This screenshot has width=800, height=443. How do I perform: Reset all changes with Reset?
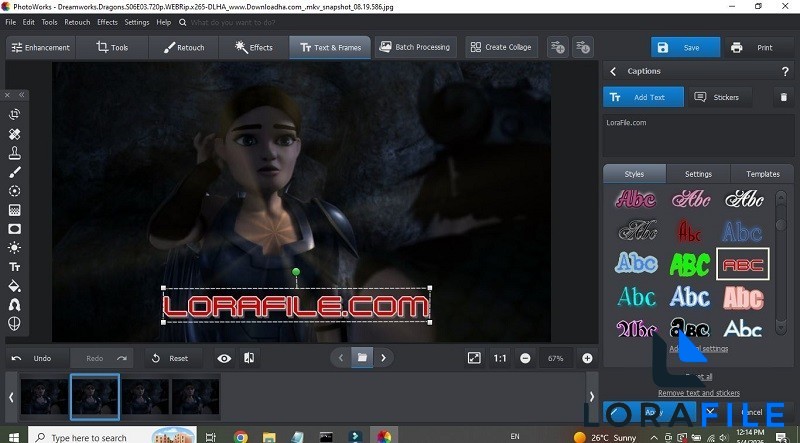tap(172, 358)
